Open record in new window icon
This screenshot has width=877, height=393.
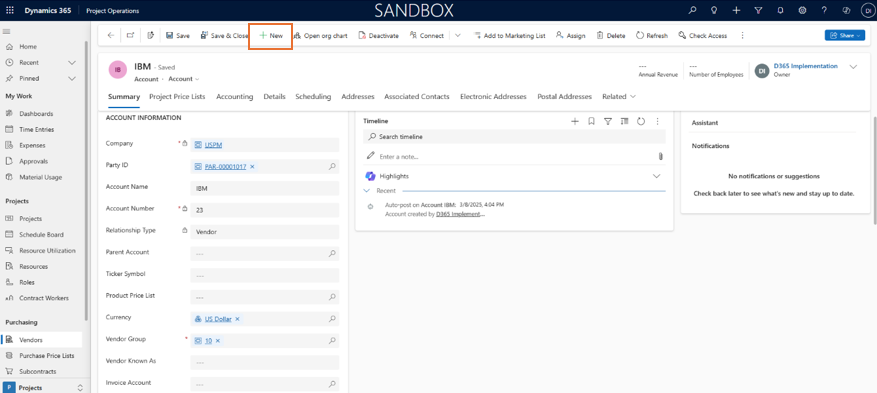pos(130,35)
